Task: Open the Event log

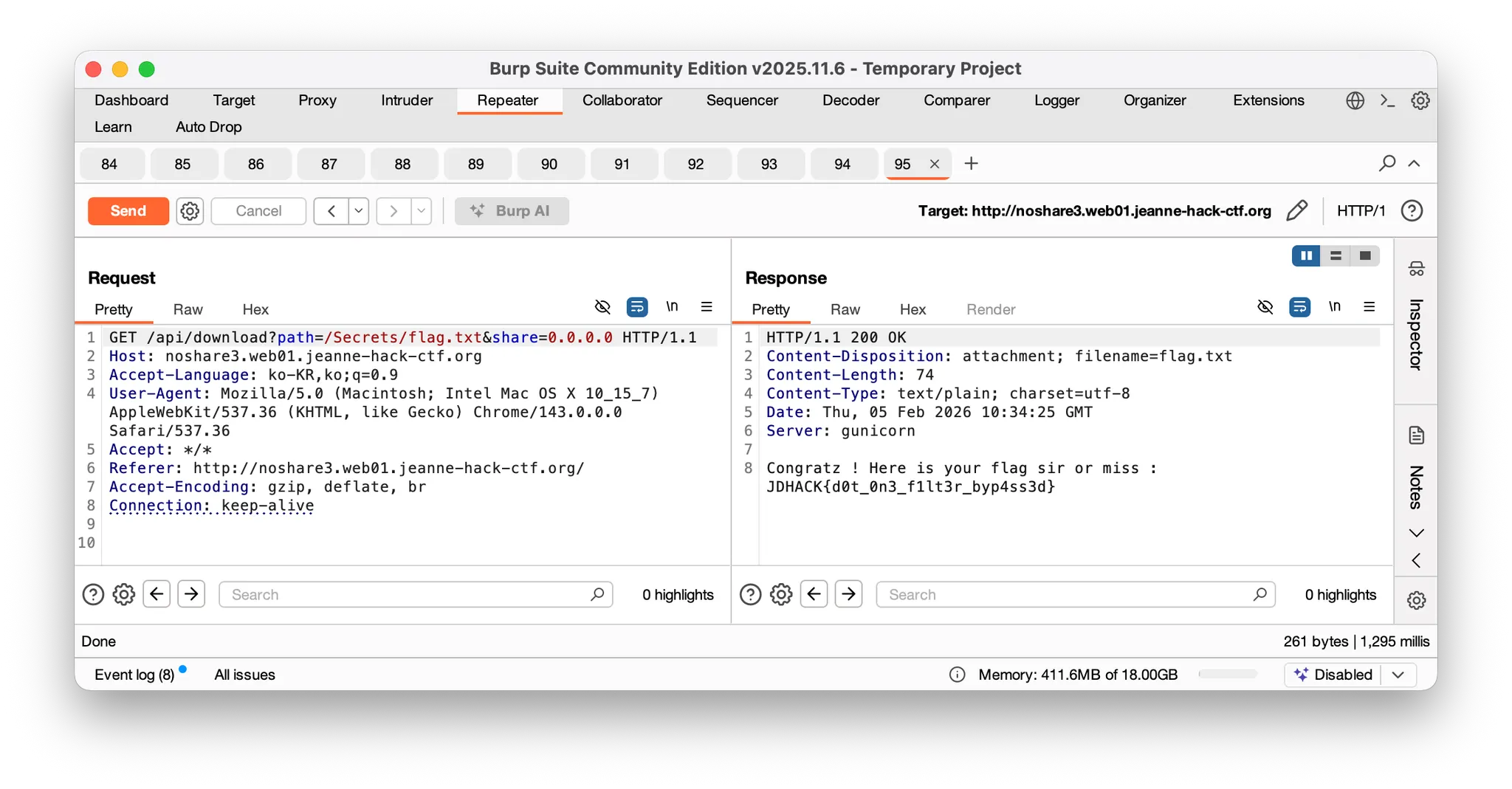Action: click(x=134, y=675)
